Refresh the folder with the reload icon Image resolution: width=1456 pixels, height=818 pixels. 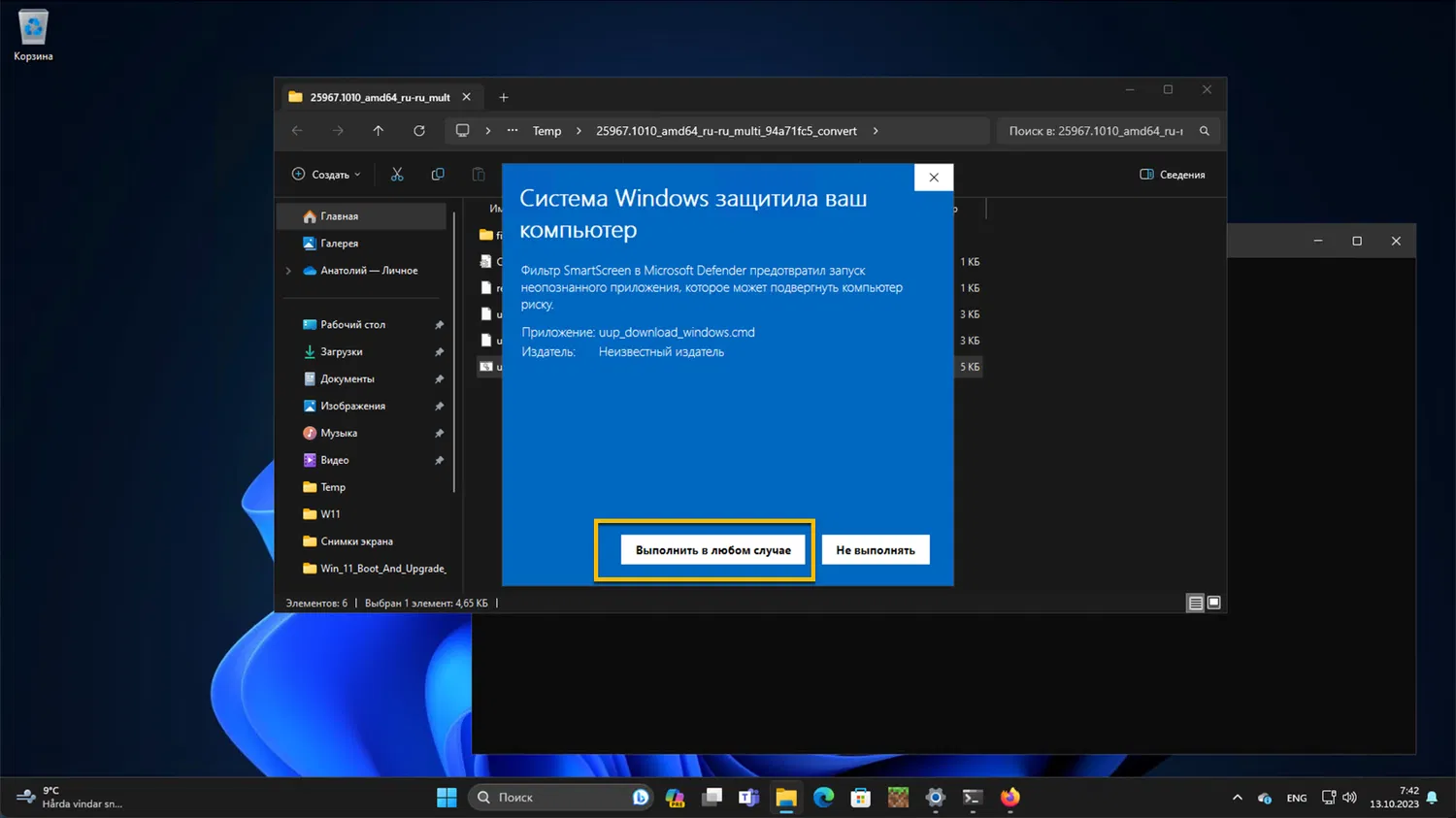419,131
